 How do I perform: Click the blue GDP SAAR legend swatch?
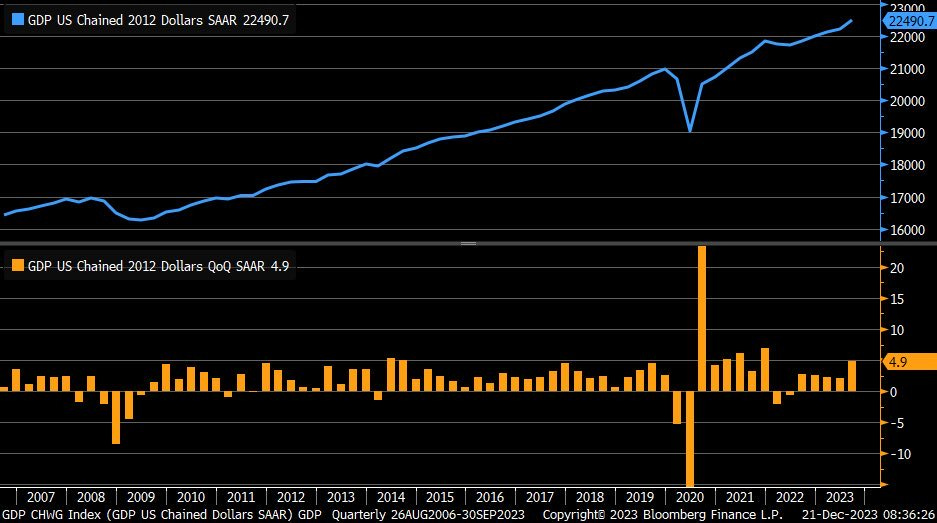point(15,22)
